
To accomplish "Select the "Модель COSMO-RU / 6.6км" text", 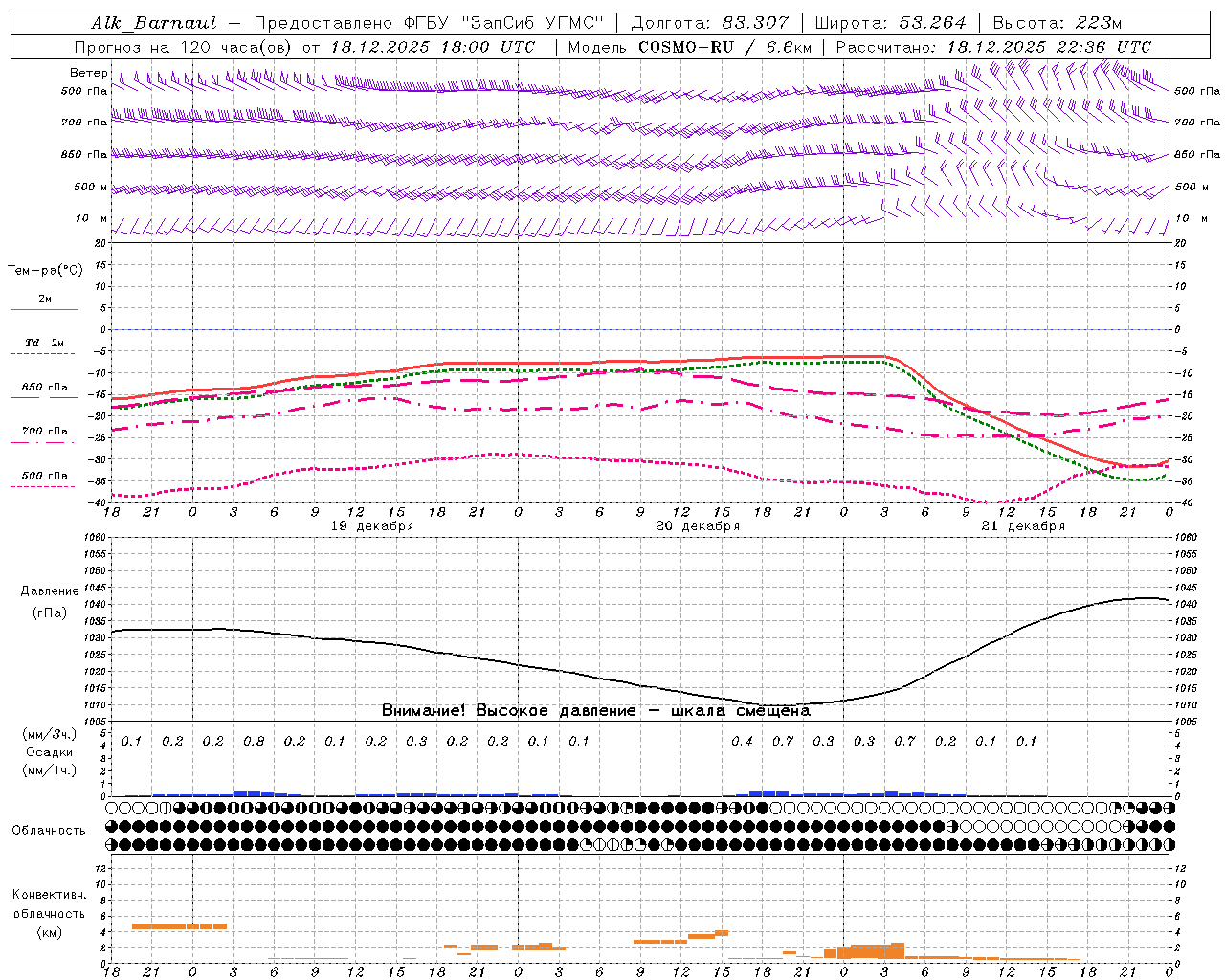I will [x=690, y=47].
